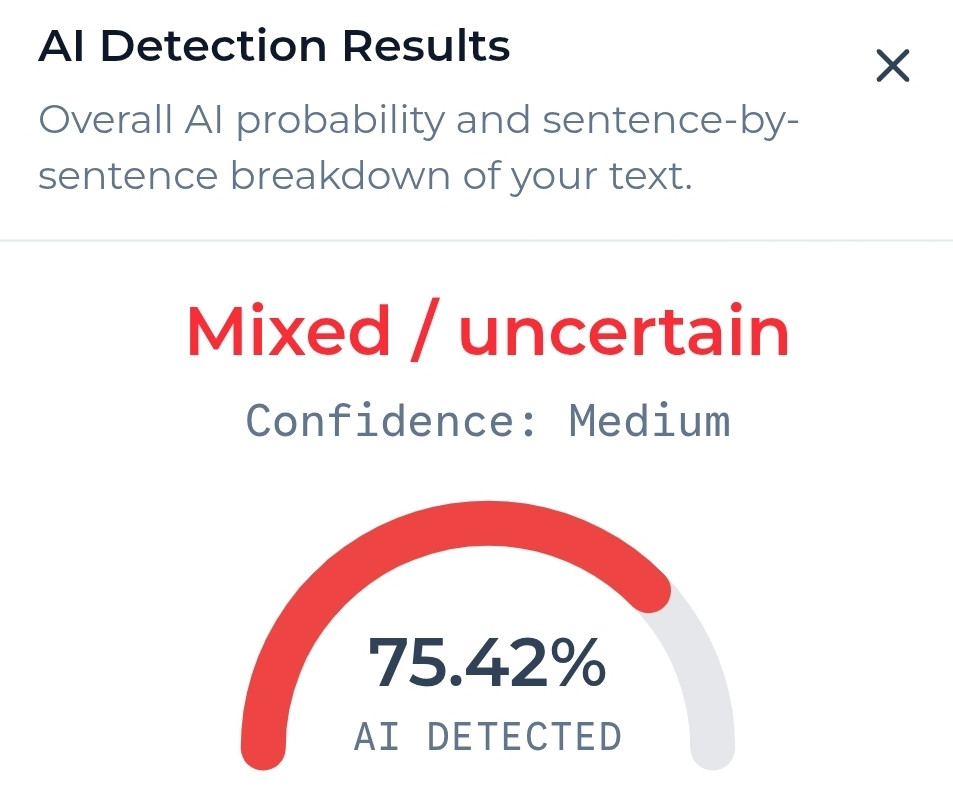Click the 'Medium' confidence value

650,420
